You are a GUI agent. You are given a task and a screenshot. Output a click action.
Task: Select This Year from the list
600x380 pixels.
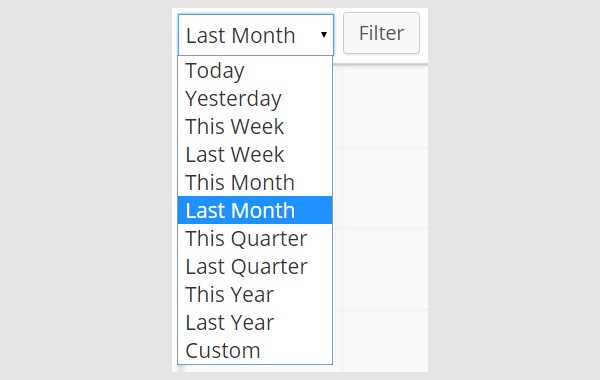pyautogui.click(x=255, y=294)
